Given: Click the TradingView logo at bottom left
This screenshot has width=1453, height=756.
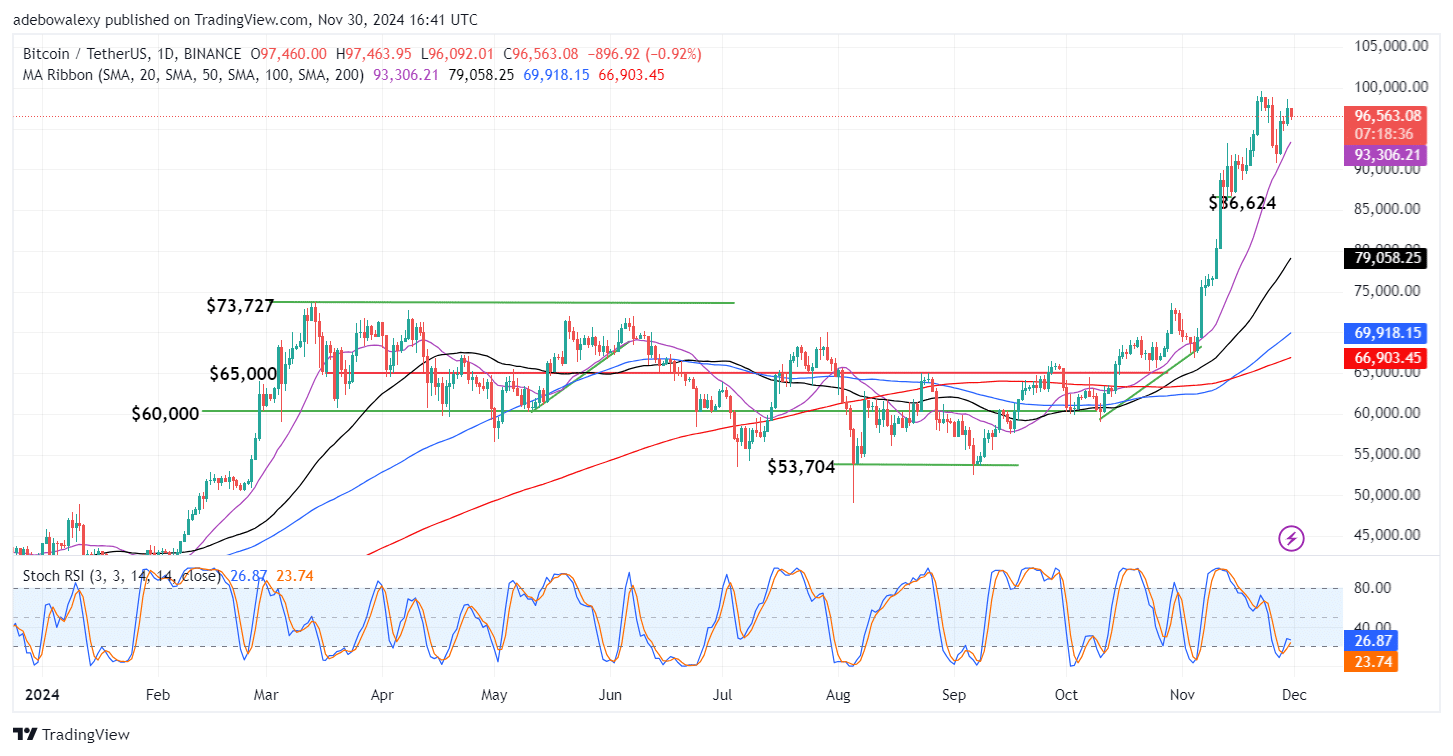Looking at the screenshot, I should [x=72, y=734].
